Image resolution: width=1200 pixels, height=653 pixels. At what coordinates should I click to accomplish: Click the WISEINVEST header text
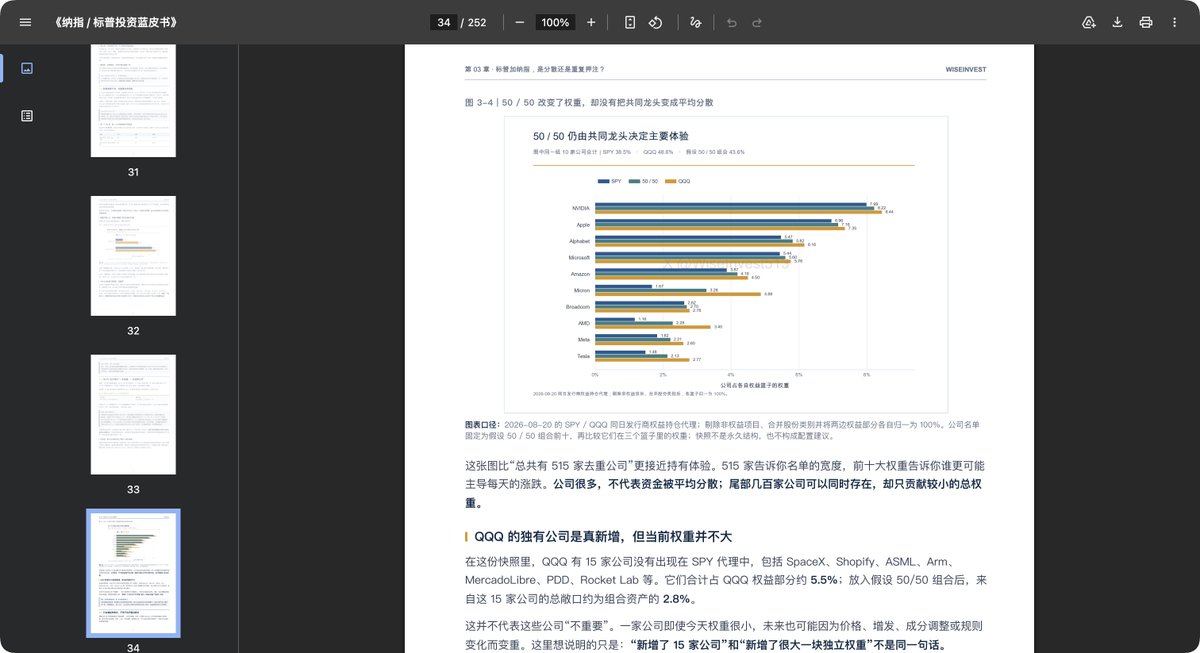pos(965,69)
